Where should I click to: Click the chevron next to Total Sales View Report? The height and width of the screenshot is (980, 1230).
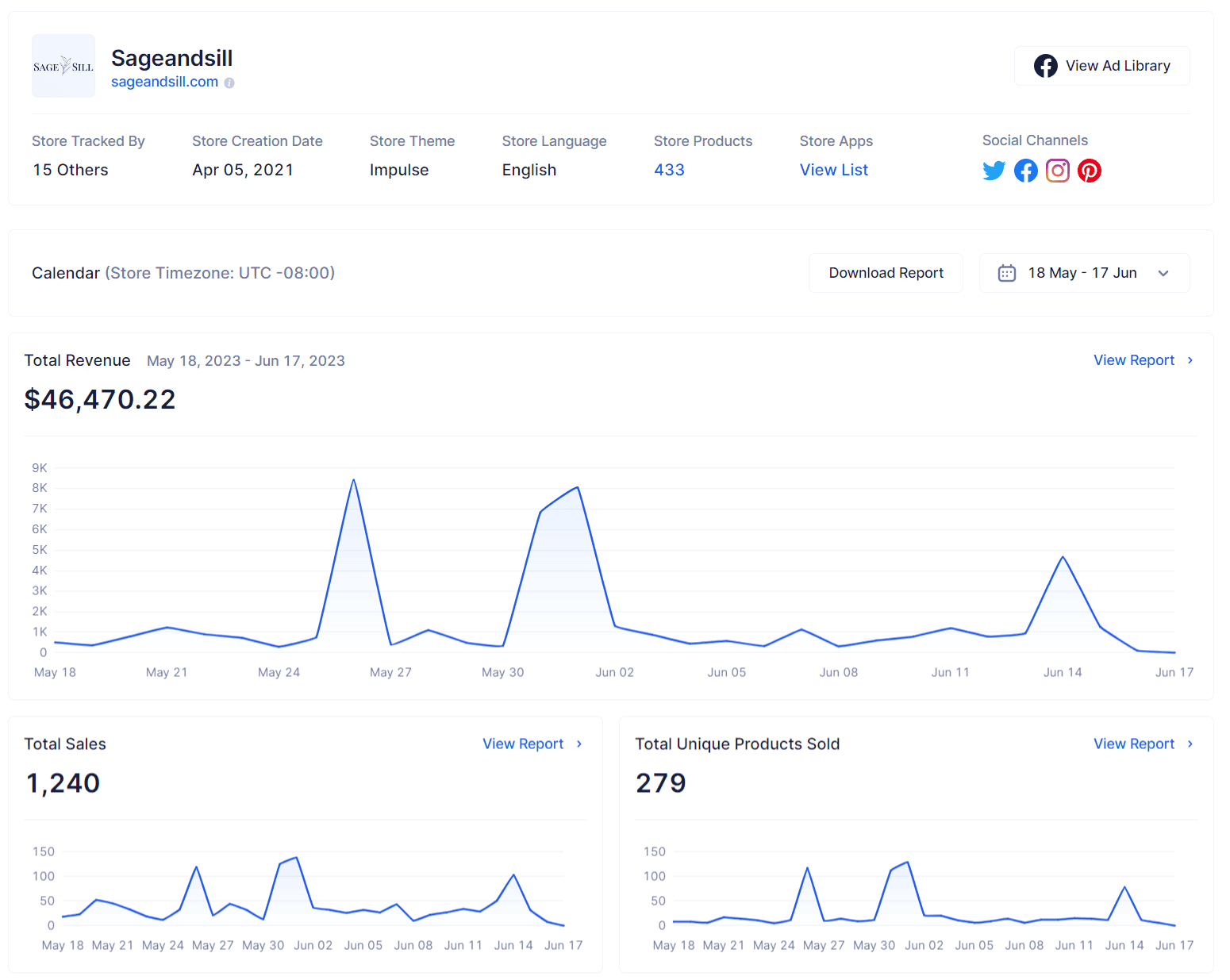pyautogui.click(x=579, y=744)
